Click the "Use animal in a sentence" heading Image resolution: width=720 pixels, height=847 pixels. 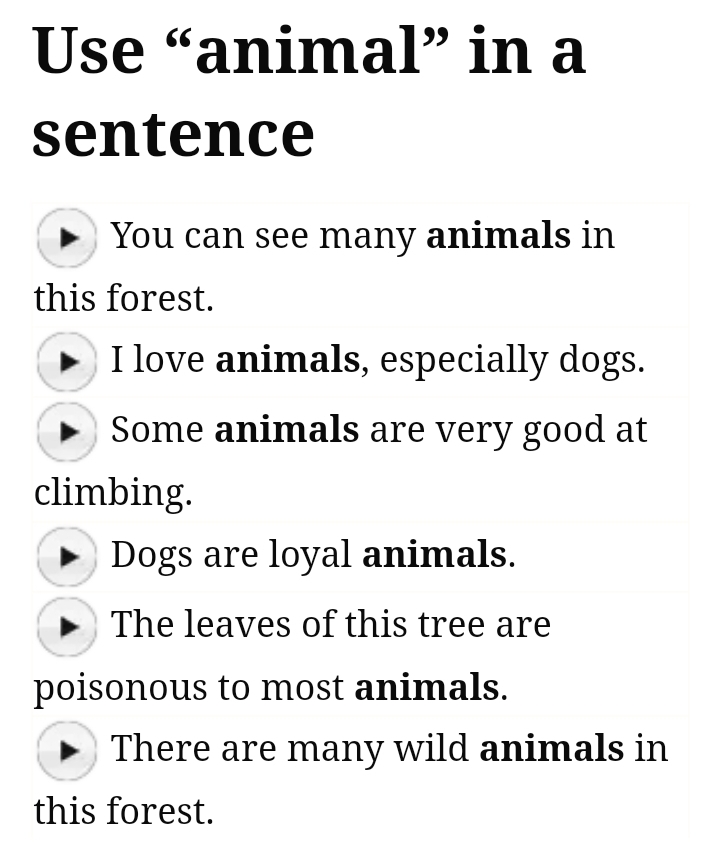pyautogui.click(x=308, y=91)
